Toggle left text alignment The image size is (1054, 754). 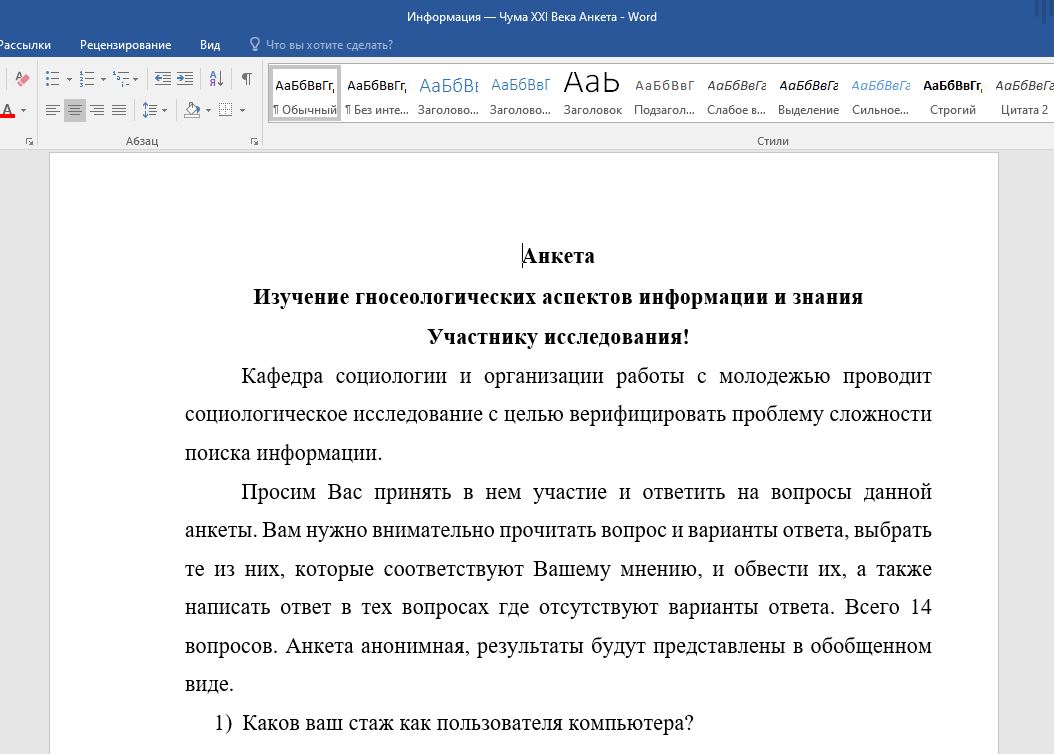coord(53,110)
